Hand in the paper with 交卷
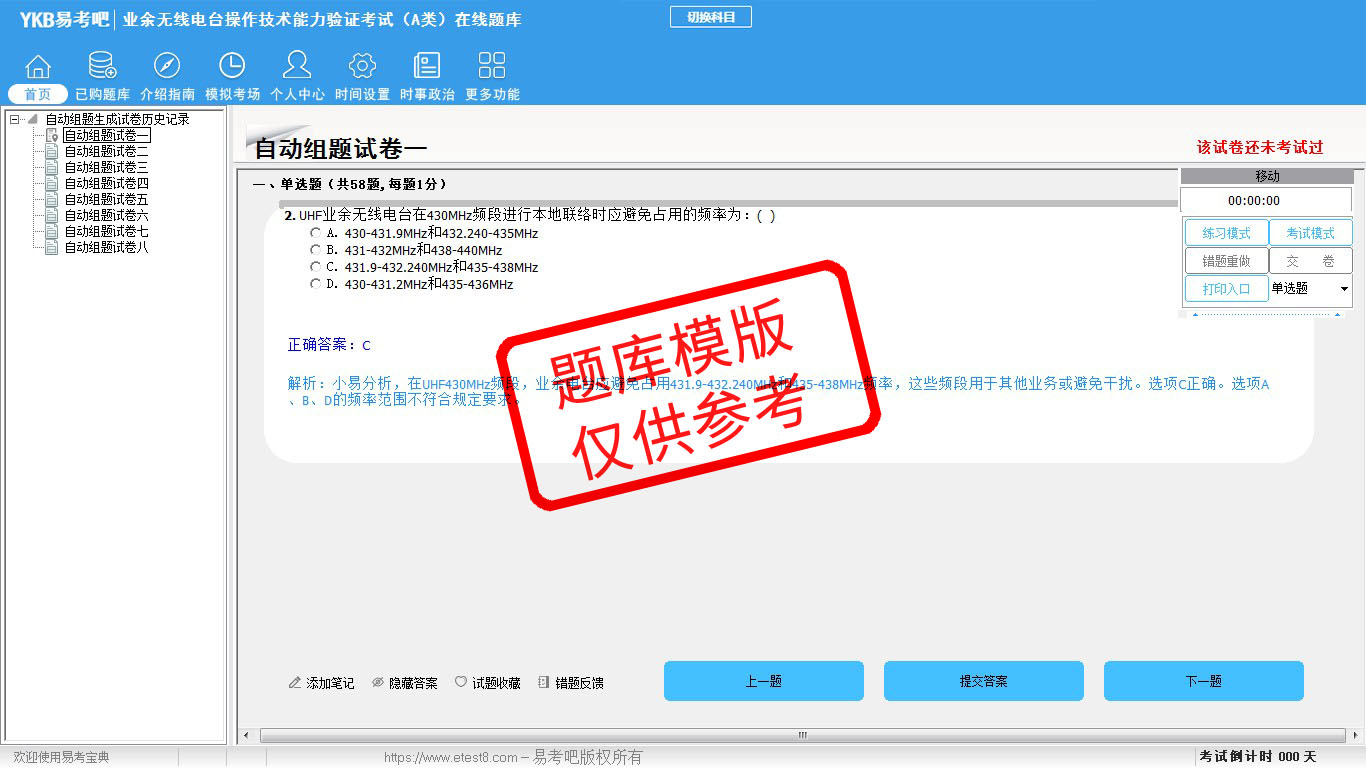Screen dimensions: 1366x768 (x=1310, y=261)
